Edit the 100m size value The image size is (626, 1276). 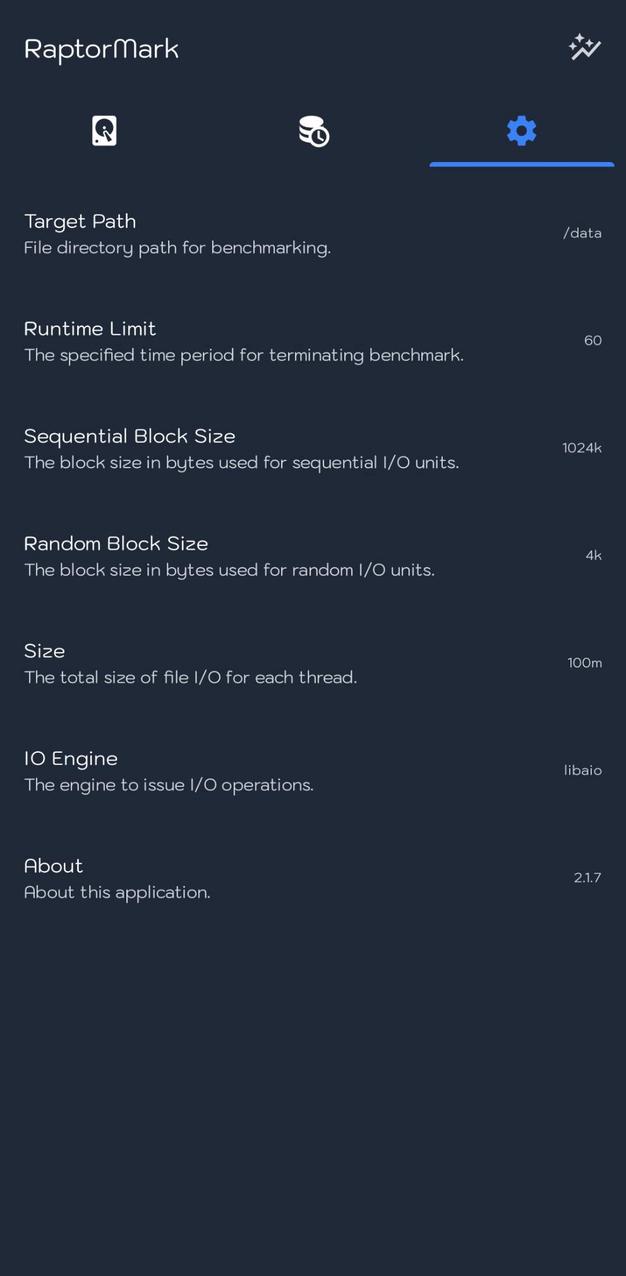coord(584,663)
